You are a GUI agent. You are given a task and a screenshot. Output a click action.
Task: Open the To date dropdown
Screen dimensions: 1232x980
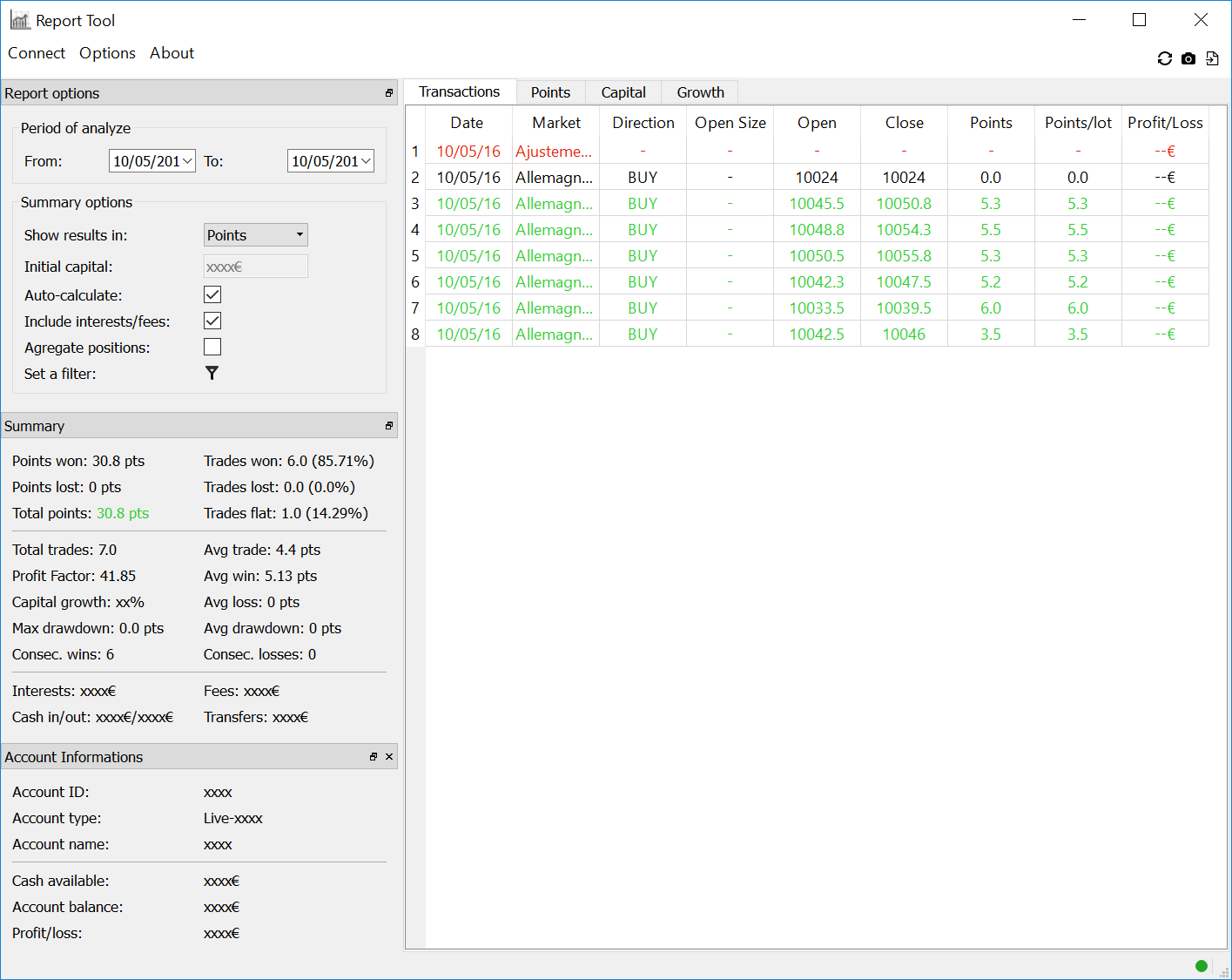[366, 161]
